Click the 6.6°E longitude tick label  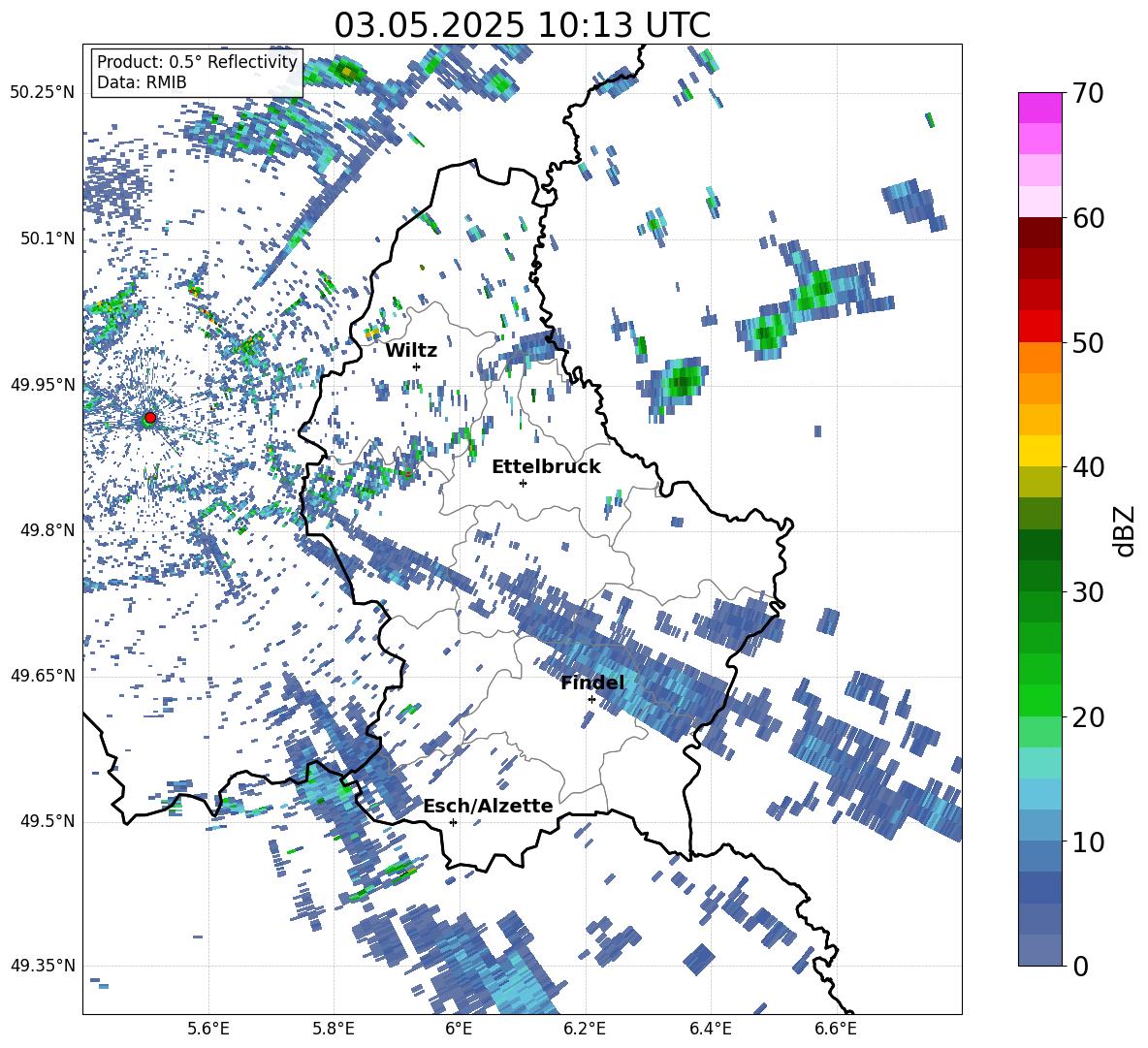click(836, 1030)
